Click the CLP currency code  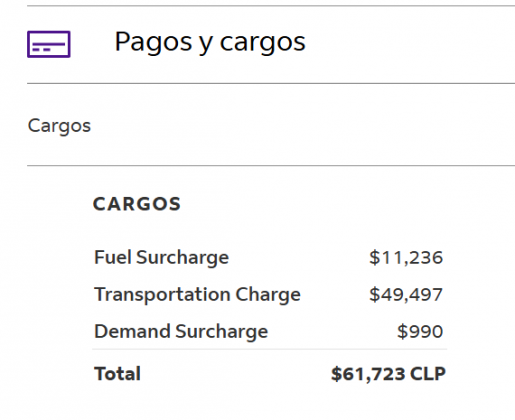pyautogui.click(x=428, y=374)
